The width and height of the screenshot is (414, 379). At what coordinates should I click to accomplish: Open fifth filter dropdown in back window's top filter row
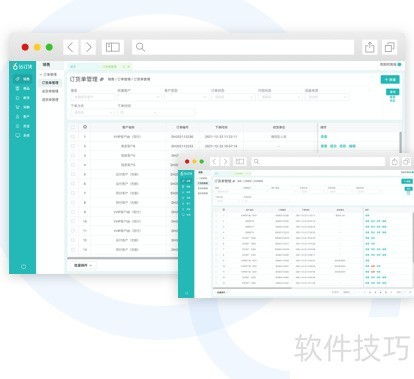coord(280,97)
